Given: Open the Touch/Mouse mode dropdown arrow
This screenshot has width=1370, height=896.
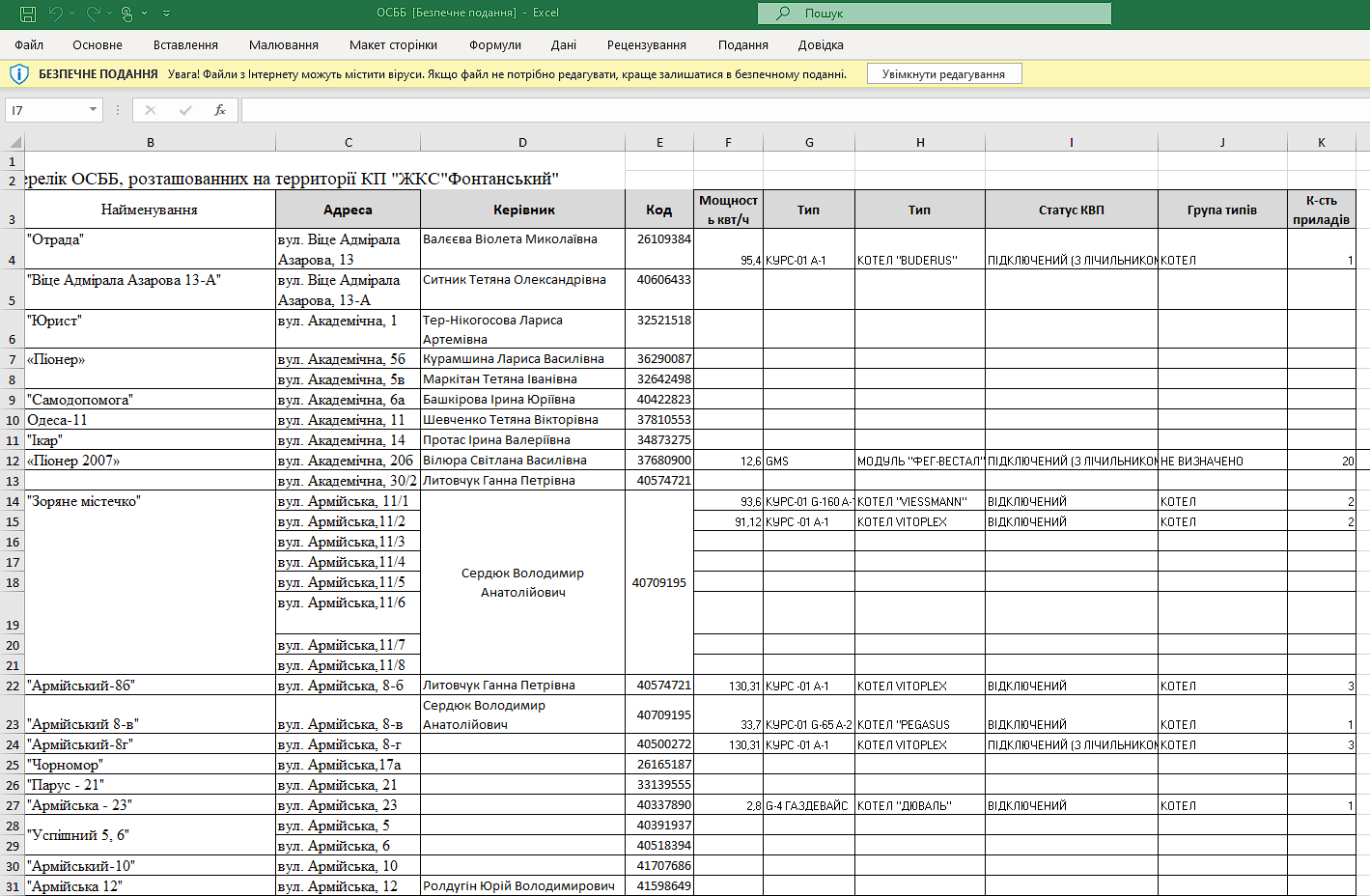Looking at the screenshot, I should click(145, 14).
